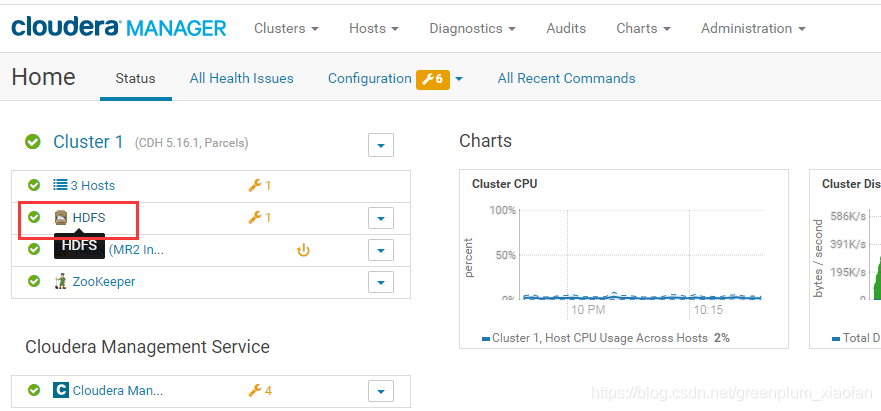Click the HDFS green health icon
Viewport: 881px width, 411px height.
[34, 216]
